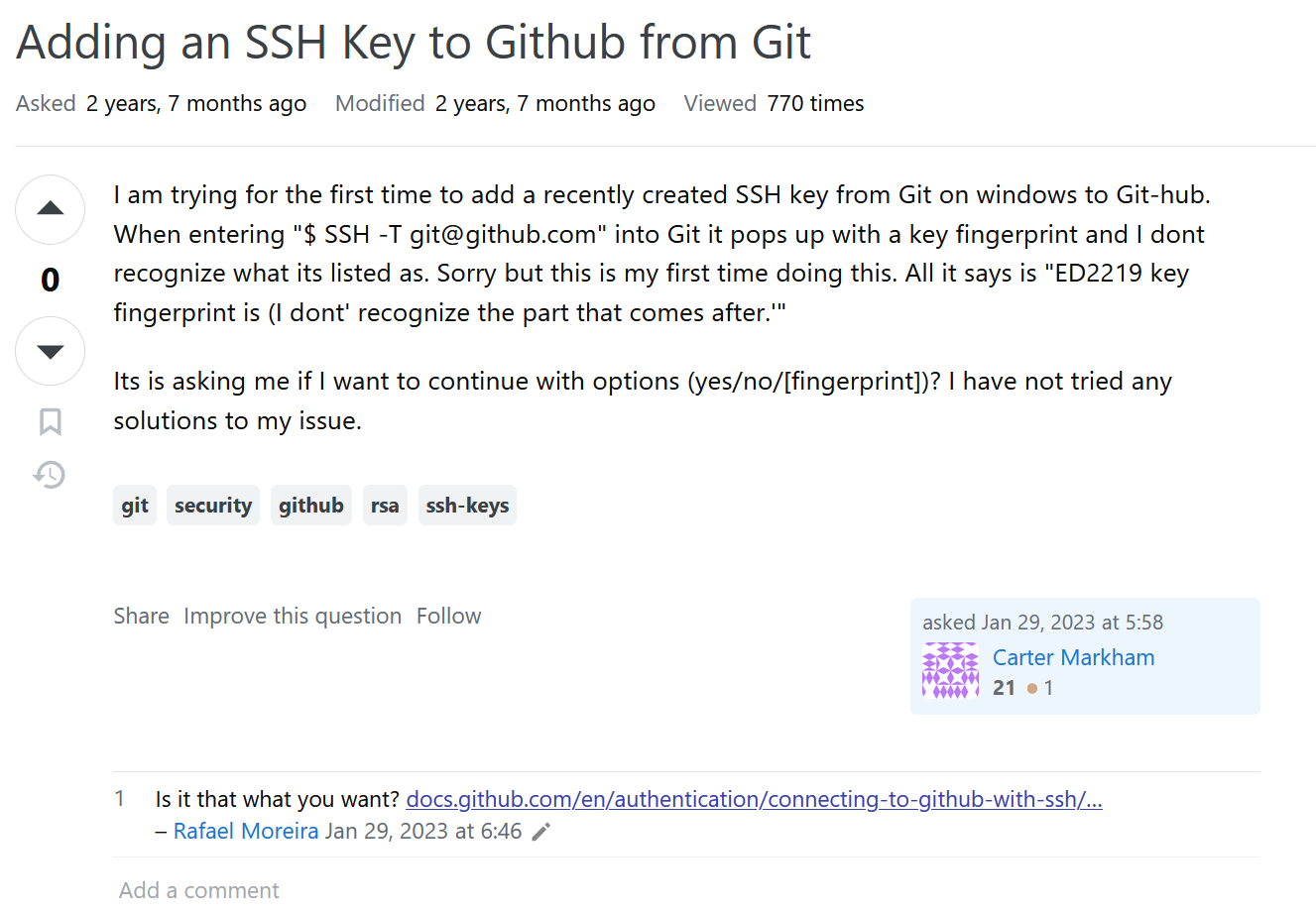Click Add a comment
The image size is (1316, 913).
(x=199, y=890)
